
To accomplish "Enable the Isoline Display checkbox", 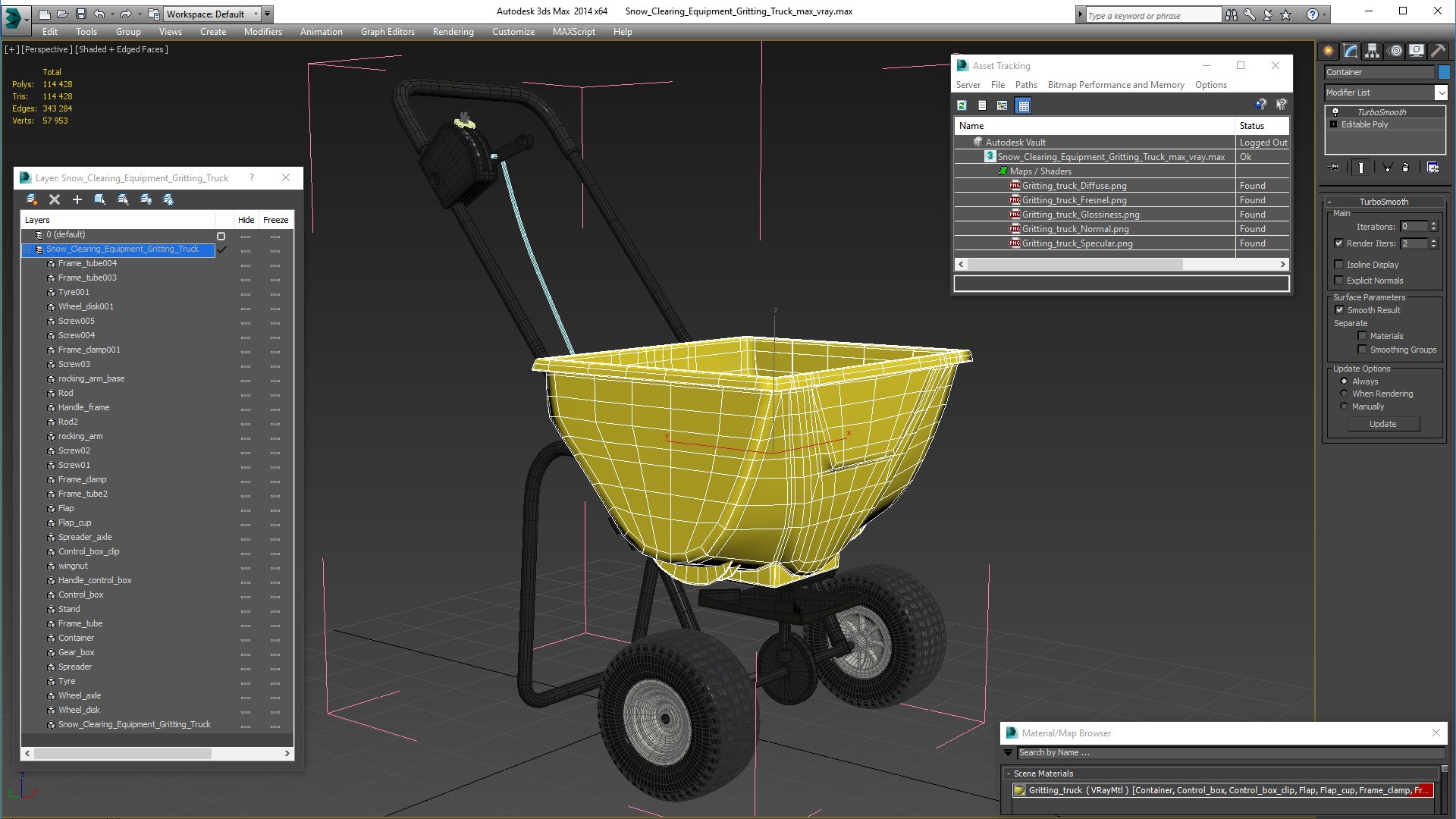I will point(1339,265).
